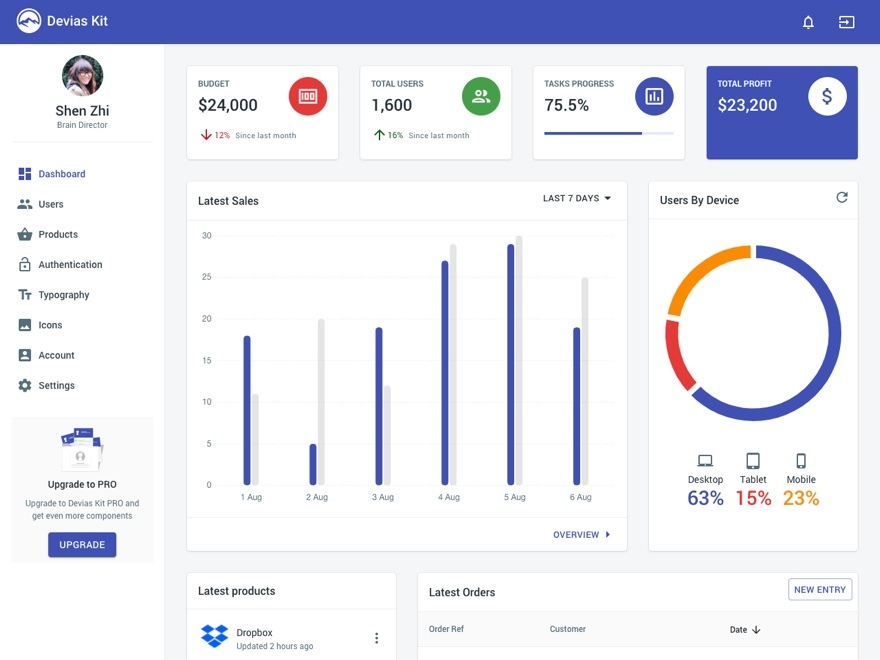Click the red Budget money icon
This screenshot has height=660, width=880.
coord(308,97)
